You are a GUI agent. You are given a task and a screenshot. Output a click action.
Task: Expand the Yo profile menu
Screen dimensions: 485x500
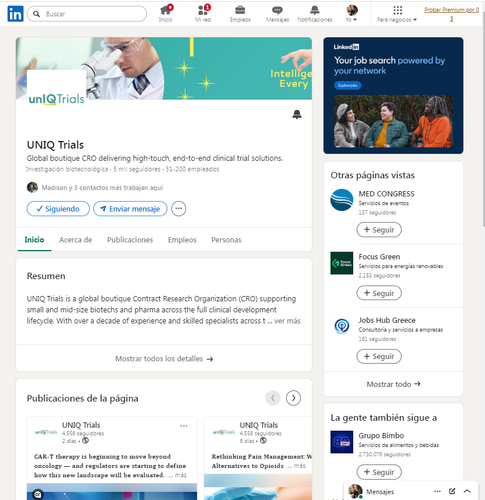coord(352,14)
